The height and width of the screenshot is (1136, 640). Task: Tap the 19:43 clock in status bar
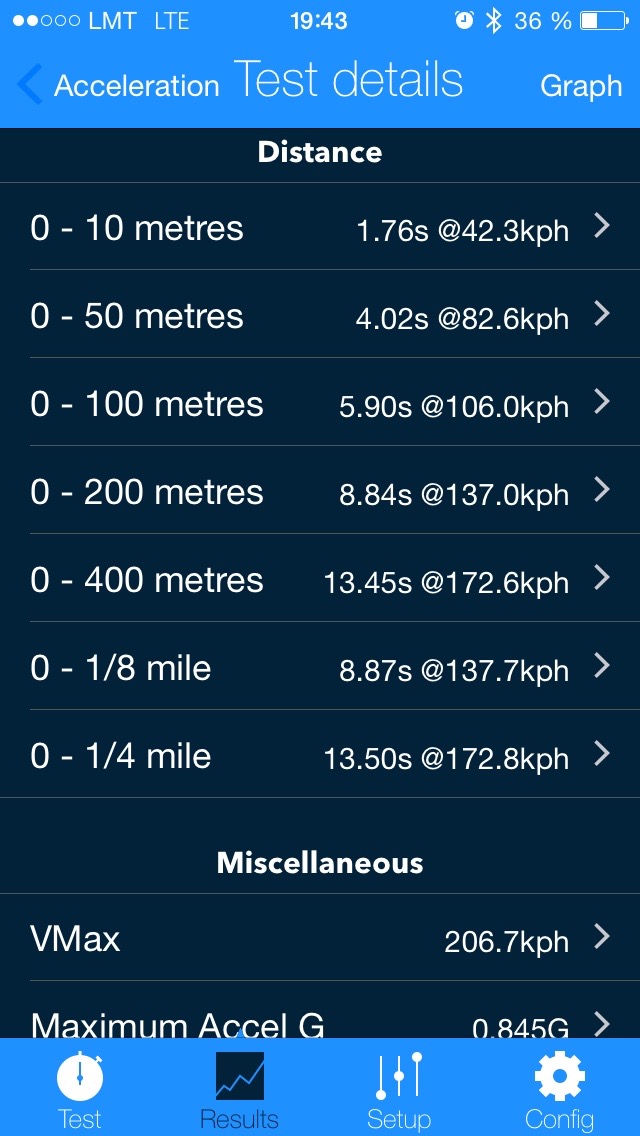tap(319, 21)
